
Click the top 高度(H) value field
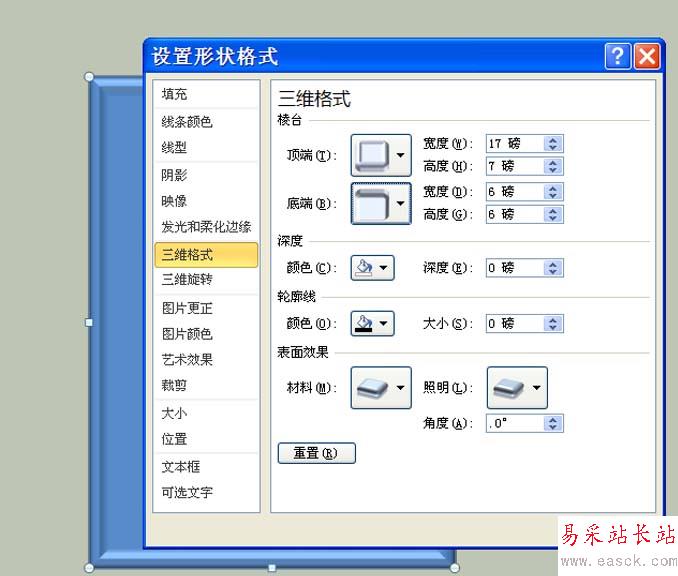515,166
